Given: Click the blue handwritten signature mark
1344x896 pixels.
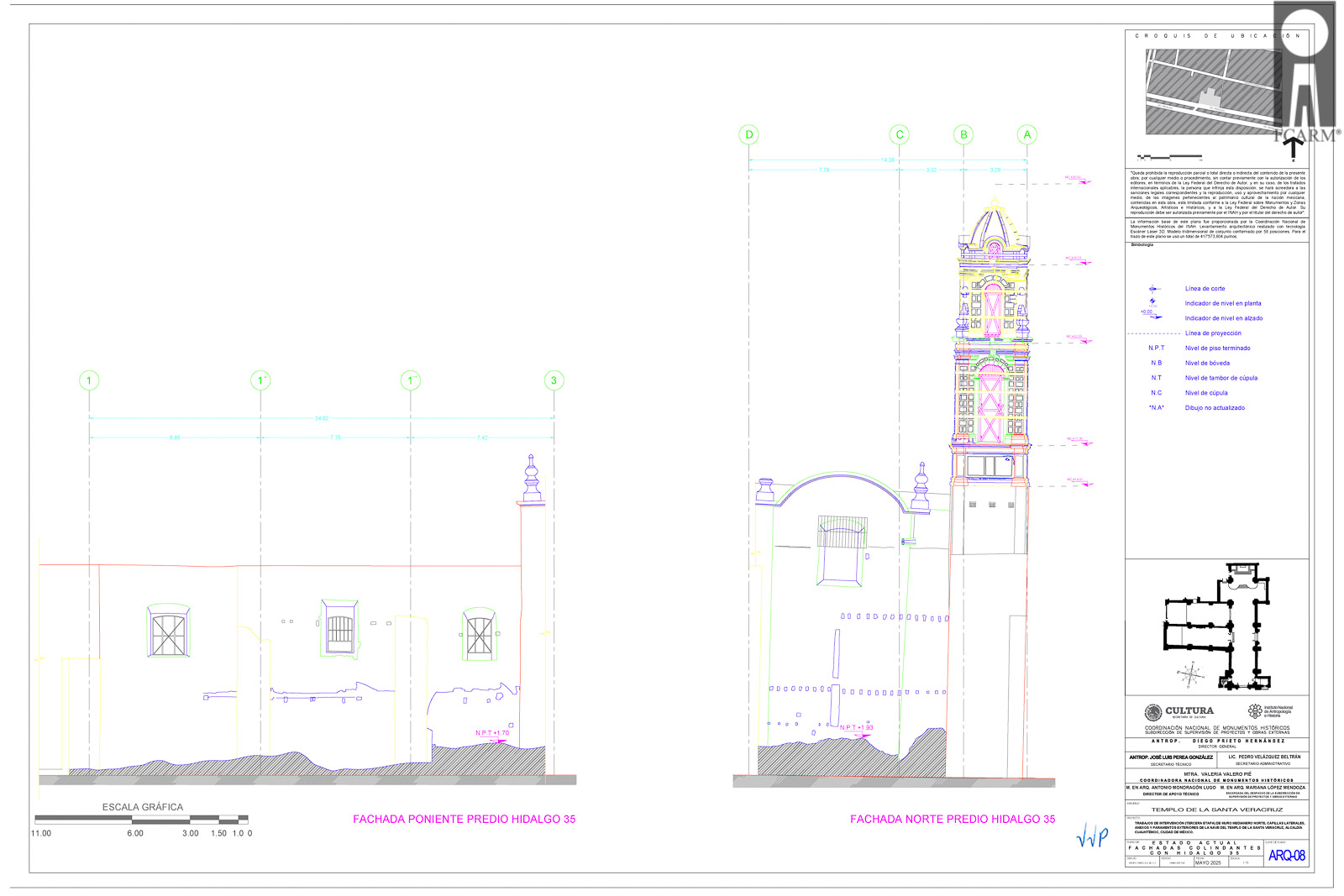Looking at the screenshot, I should click(x=1092, y=837).
